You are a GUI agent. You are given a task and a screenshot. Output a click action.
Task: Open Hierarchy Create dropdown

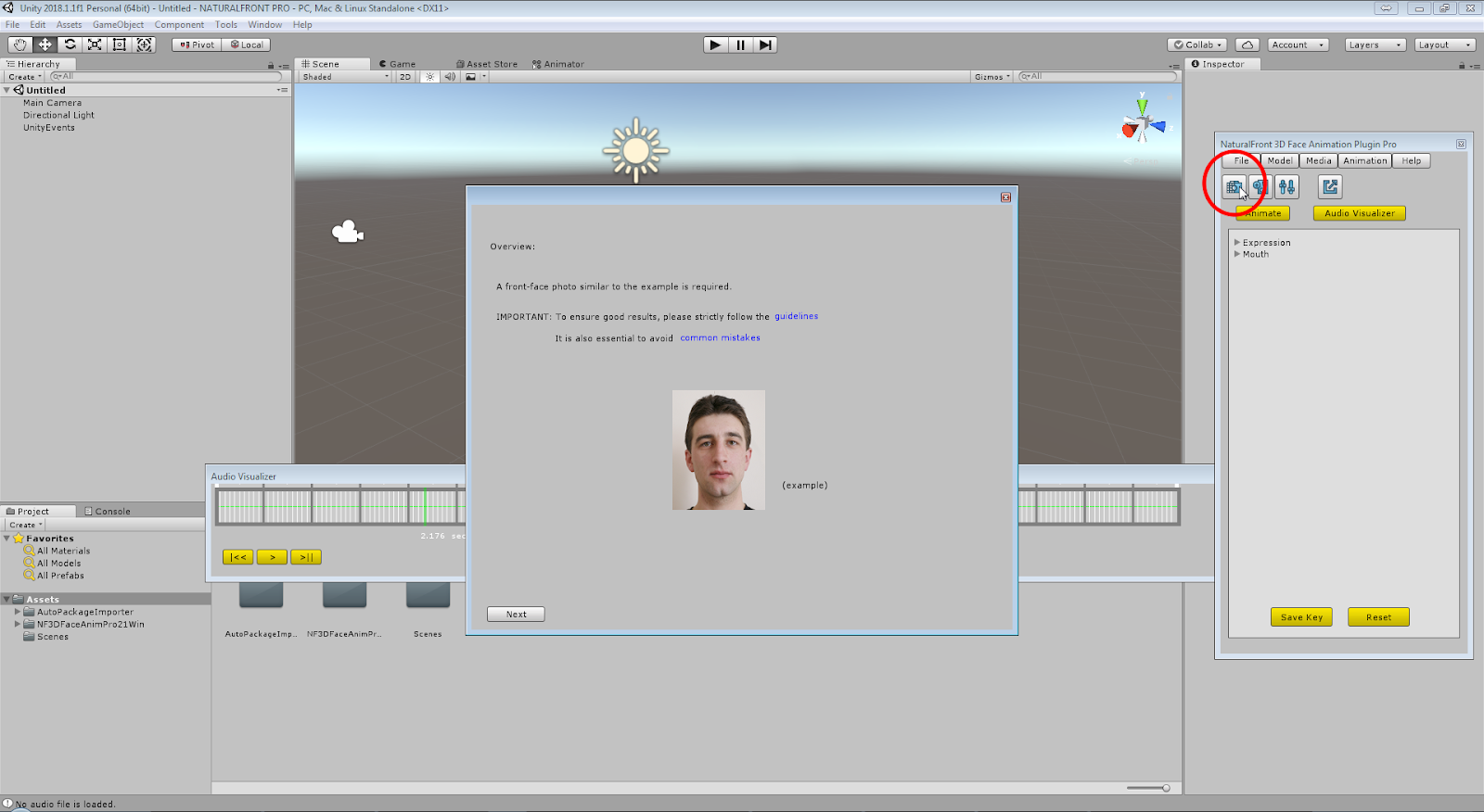[25, 77]
